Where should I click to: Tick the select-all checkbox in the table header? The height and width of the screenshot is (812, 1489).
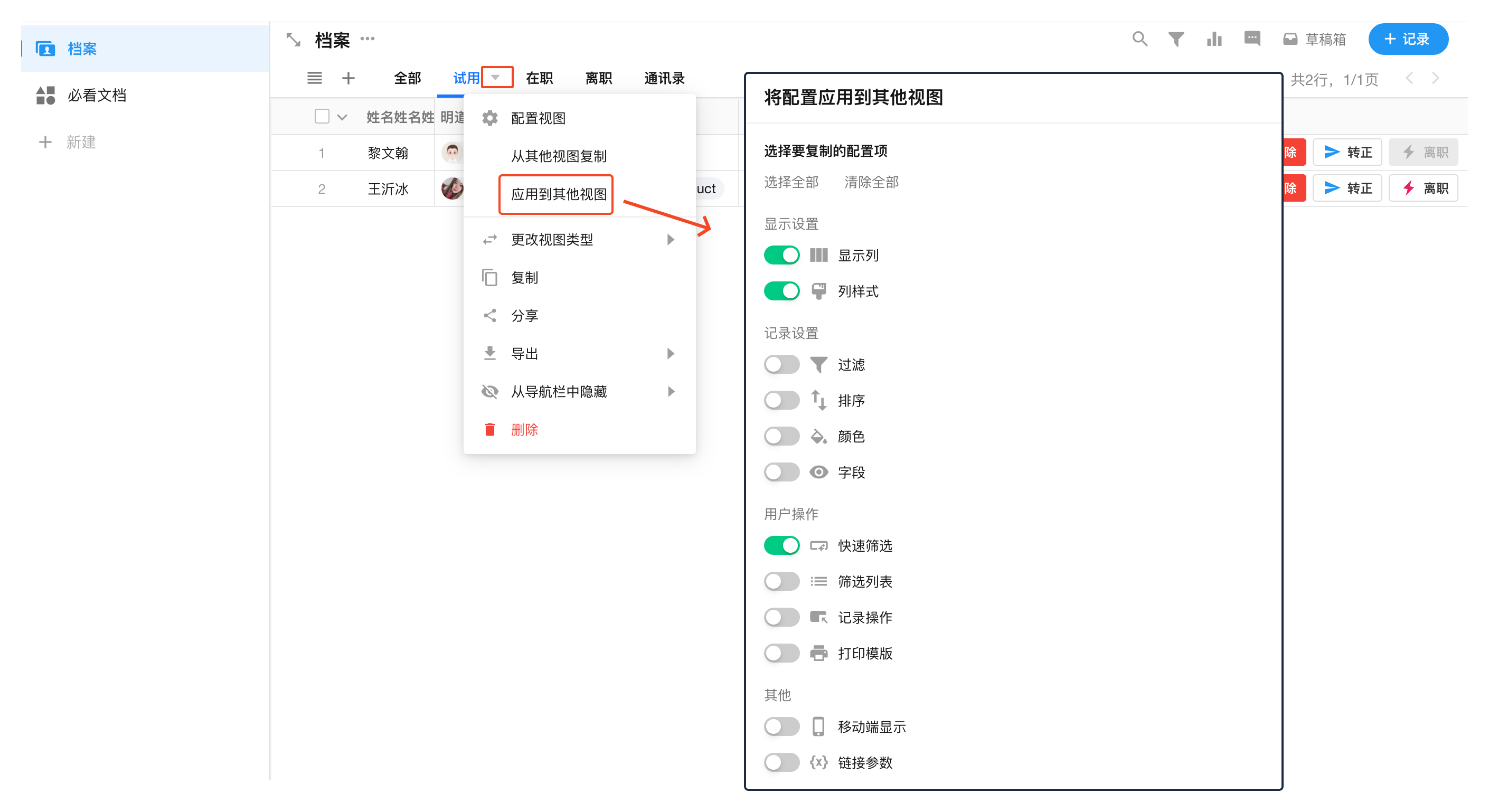click(x=322, y=117)
